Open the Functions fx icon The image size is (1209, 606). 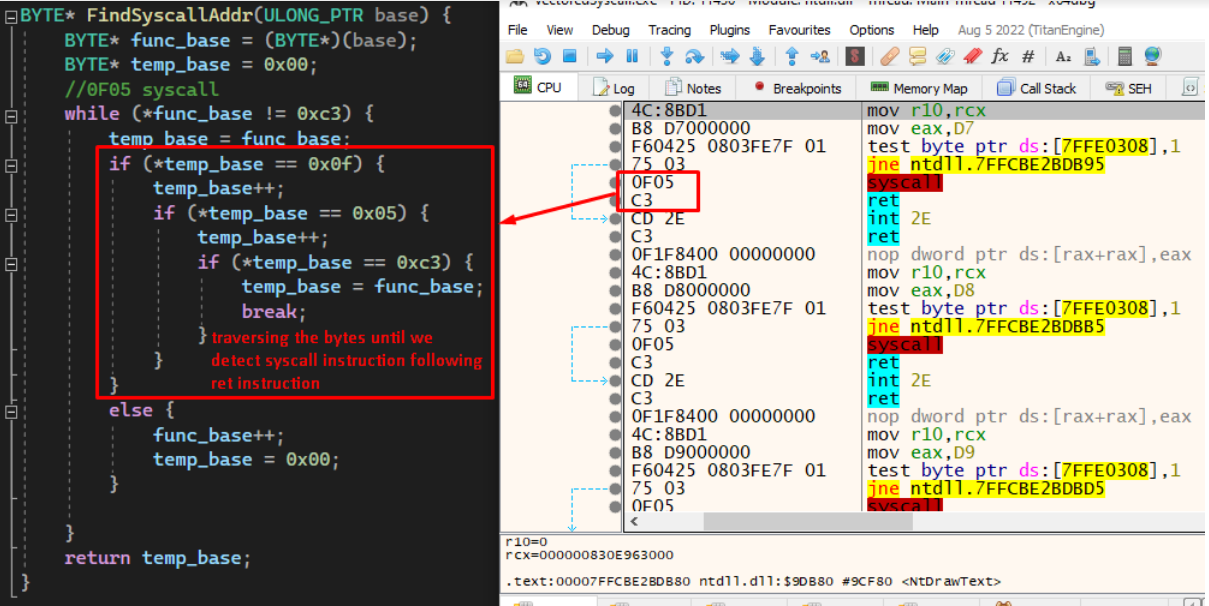click(999, 56)
